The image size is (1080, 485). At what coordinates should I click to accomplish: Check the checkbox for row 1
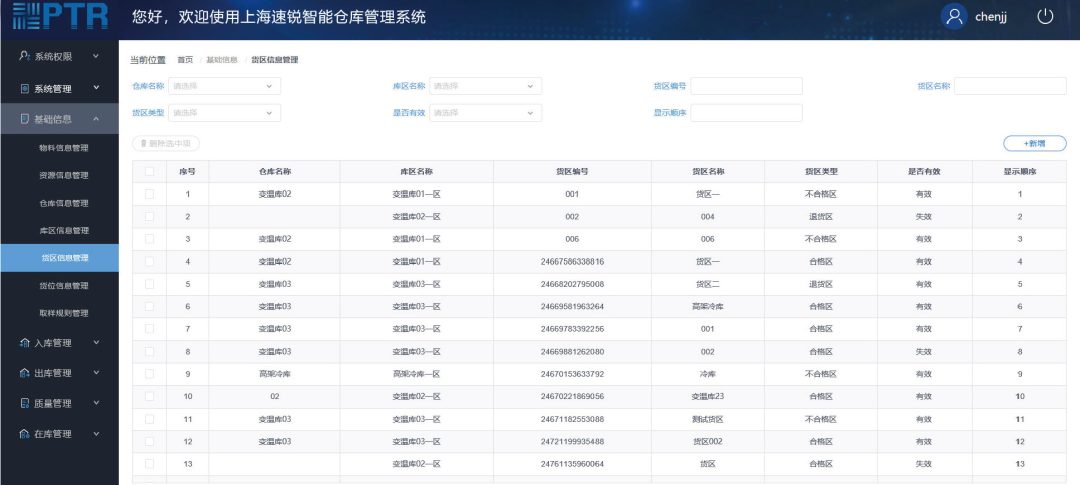(149, 194)
